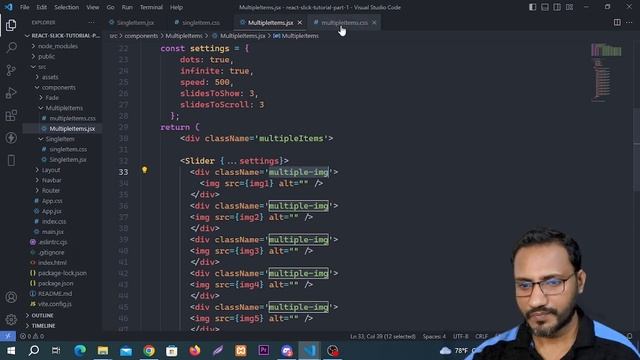Image resolution: width=640 pixels, height=360 pixels.
Task: Open the Source Control view
Action: (x=11, y=70)
